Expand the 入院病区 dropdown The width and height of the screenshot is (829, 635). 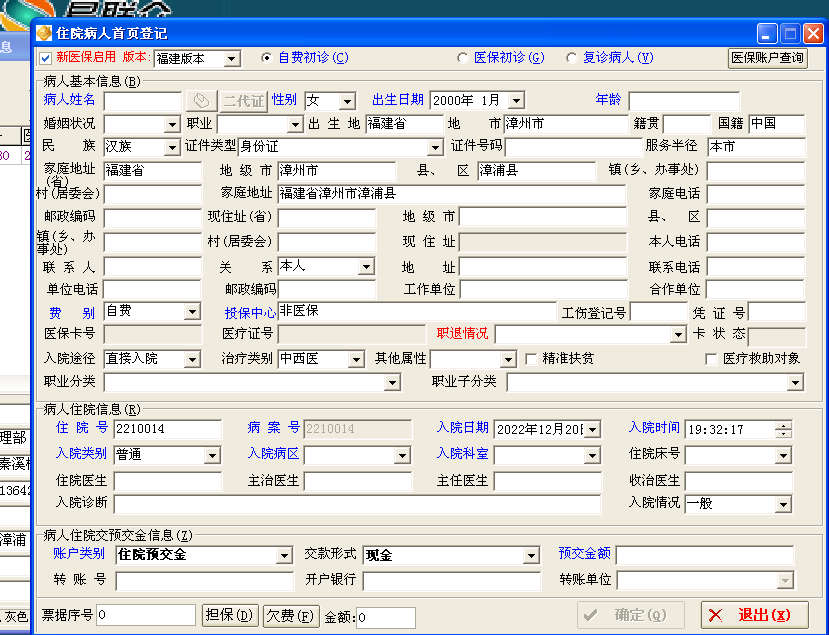coord(402,455)
